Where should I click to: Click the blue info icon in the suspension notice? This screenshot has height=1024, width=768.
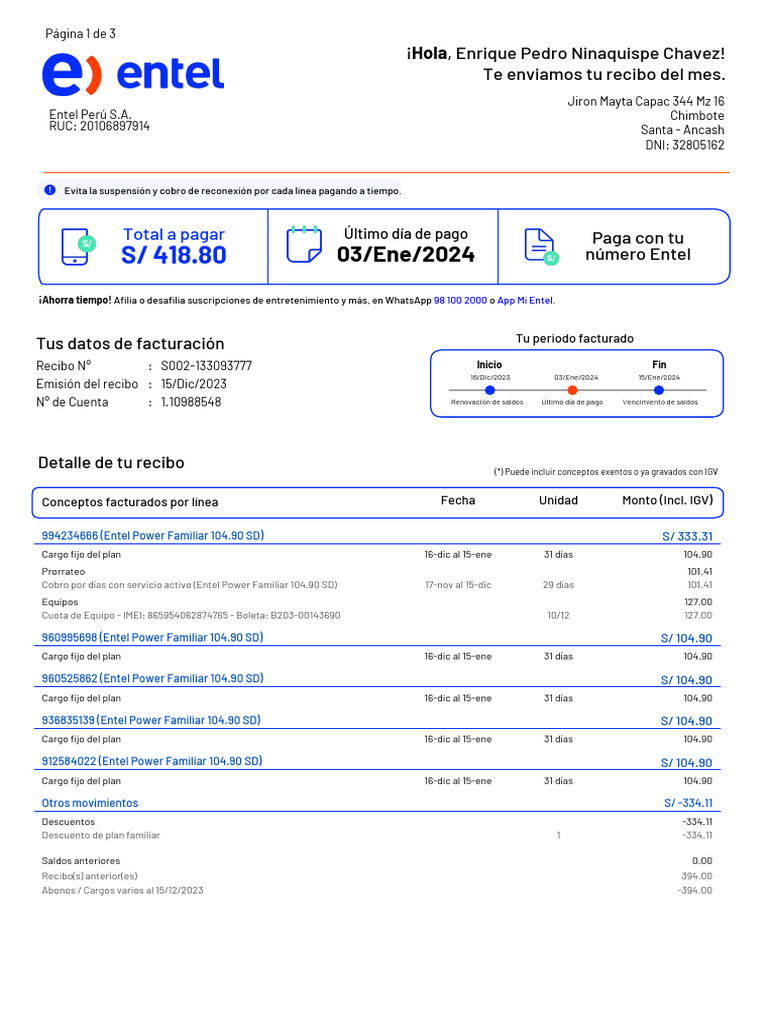pos(50,190)
